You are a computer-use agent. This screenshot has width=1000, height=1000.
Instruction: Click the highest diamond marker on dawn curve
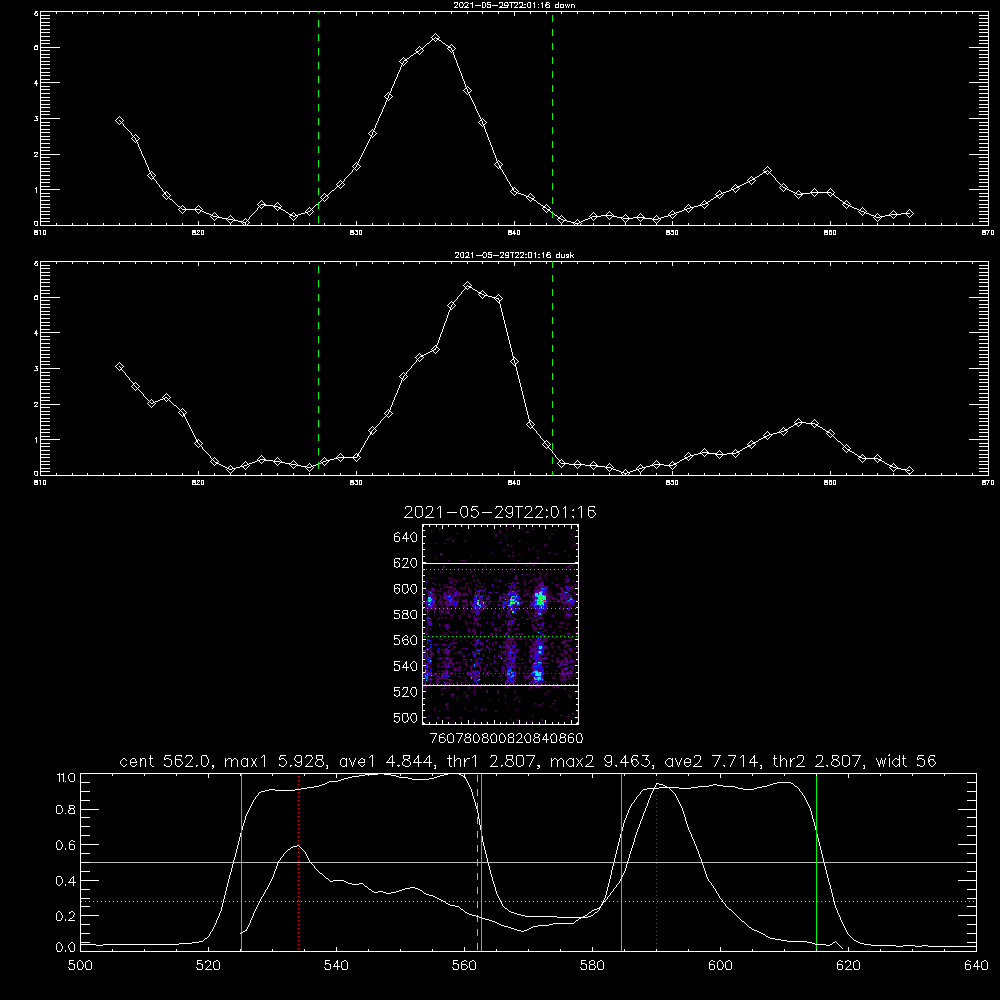(436, 38)
